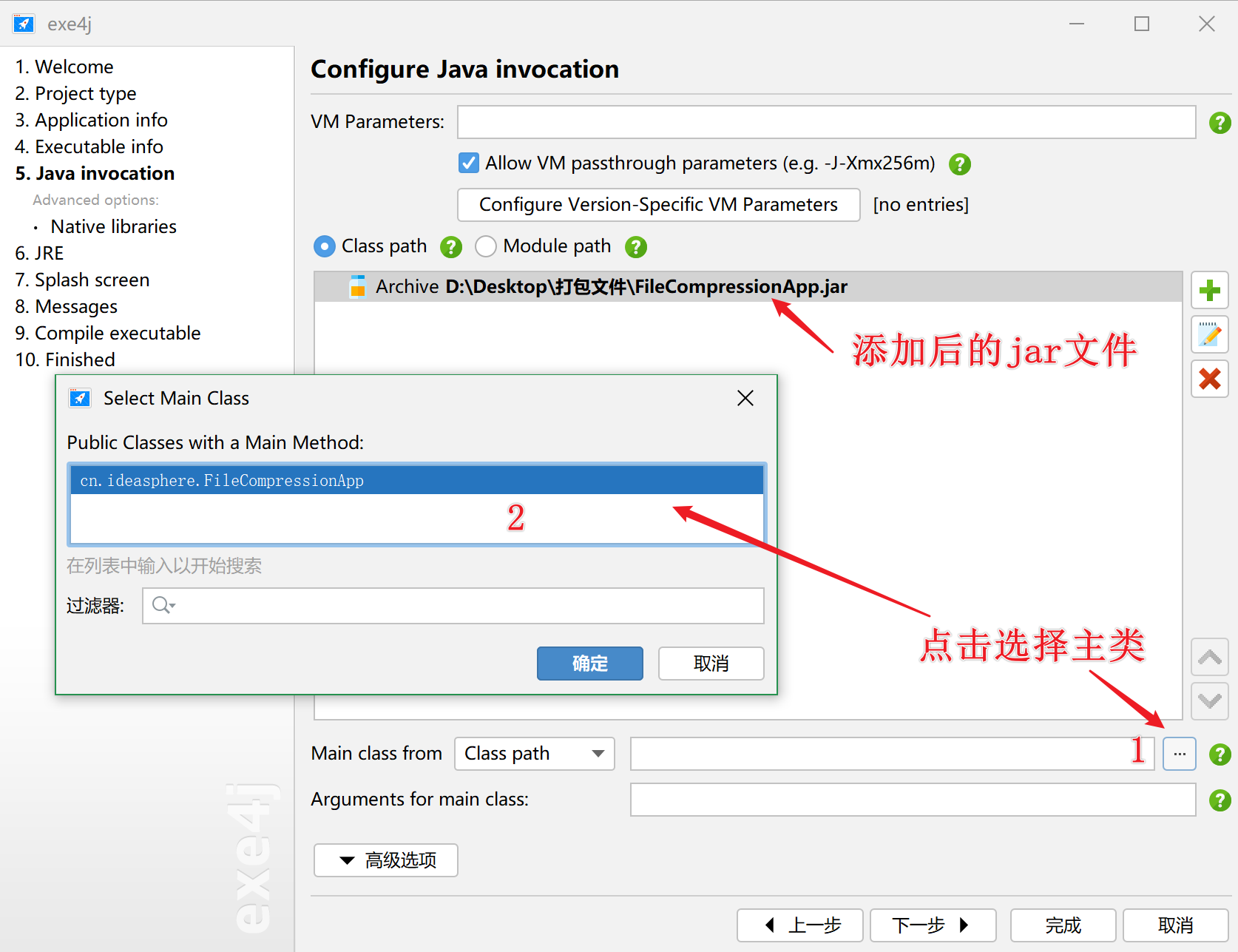Image resolution: width=1238 pixels, height=952 pixels.
Task: Open help for VM Parameters field
Action: tap(1220, 123)
